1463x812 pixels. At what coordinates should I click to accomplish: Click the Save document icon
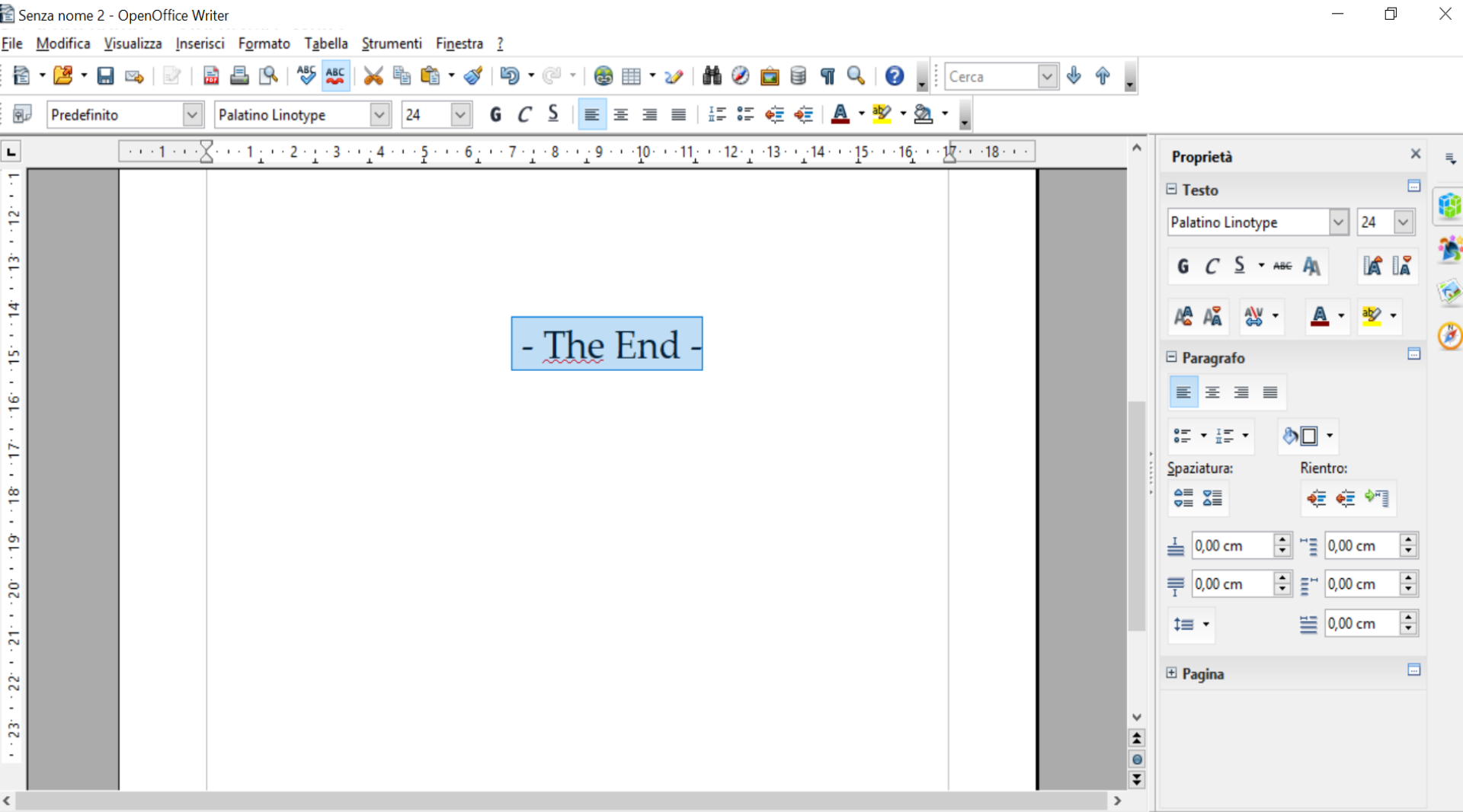pyautogui.click(x=105, y=76)
